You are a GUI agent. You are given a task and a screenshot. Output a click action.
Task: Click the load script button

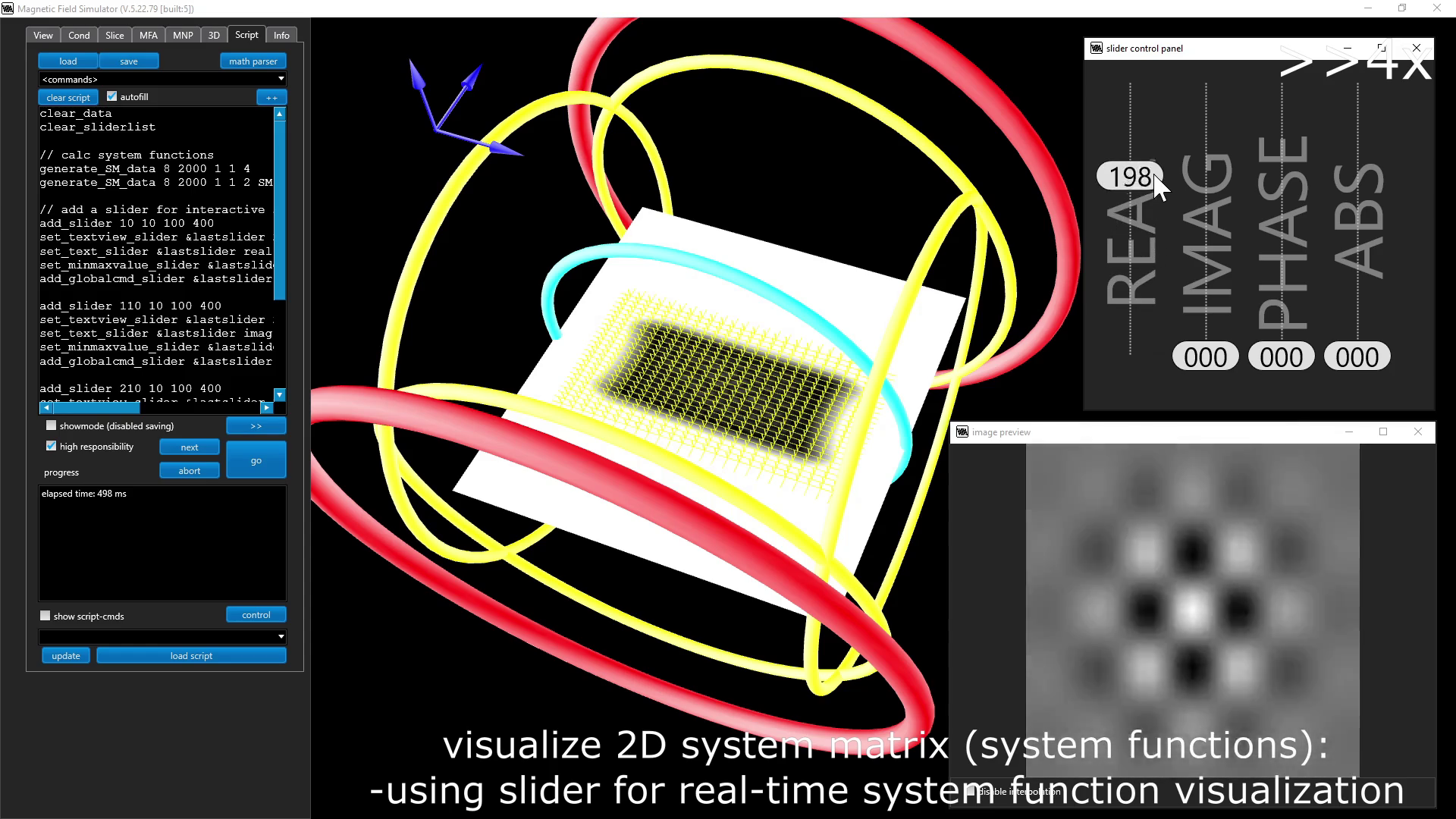tap(191, 656)
